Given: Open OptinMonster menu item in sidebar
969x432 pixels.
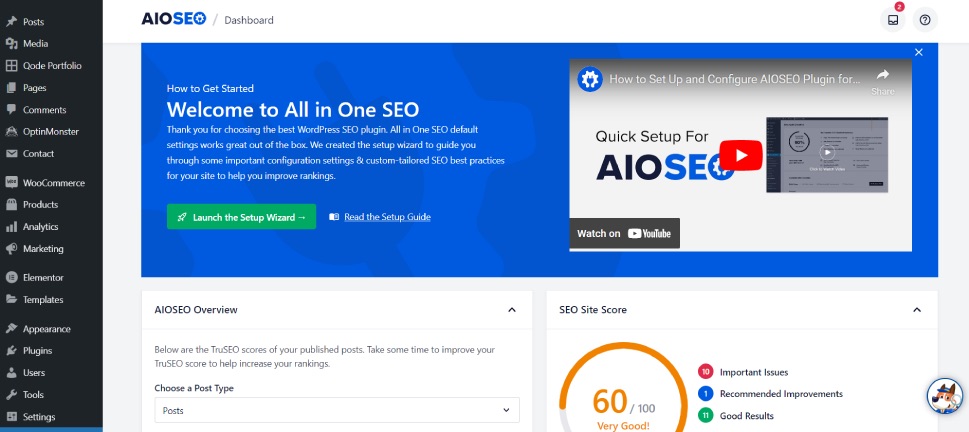Looking at the screenshot, I should coord(51,132).
